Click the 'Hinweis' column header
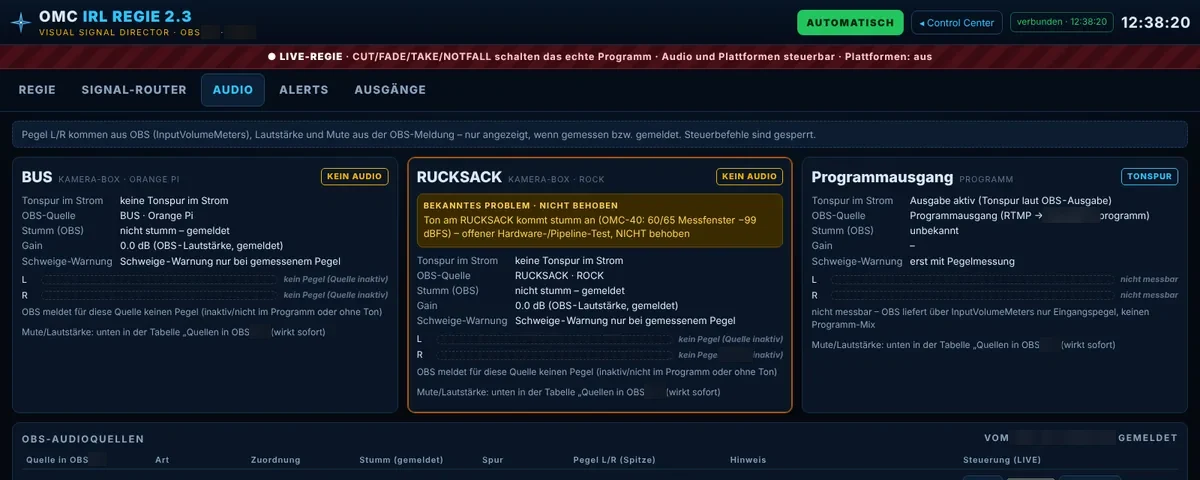 (748, 460)
